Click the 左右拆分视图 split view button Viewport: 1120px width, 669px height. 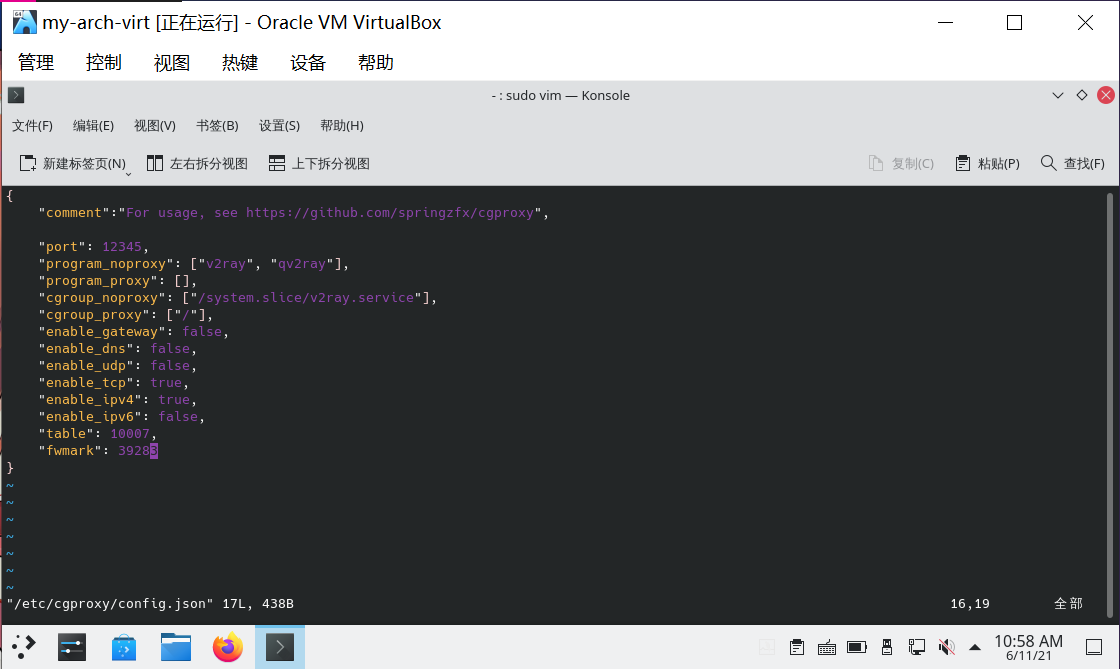197,163
